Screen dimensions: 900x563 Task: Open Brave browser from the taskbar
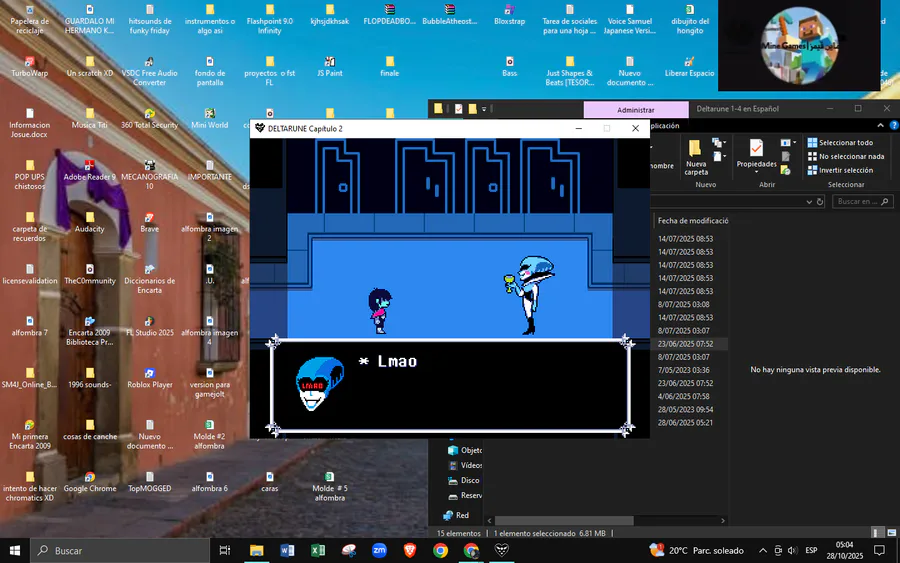coord(410,550)
